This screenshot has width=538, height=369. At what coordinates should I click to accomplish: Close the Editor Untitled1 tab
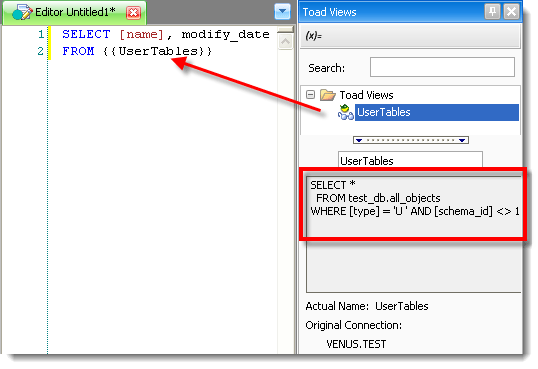point(133,13)
